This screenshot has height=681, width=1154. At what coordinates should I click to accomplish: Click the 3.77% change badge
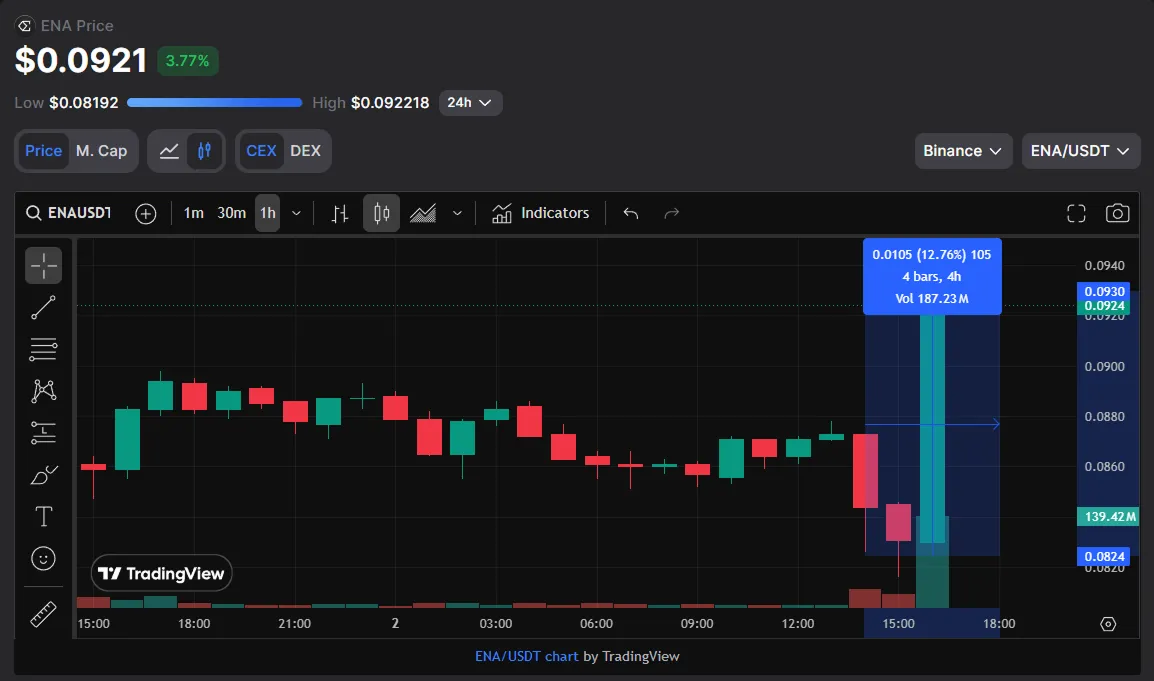188,61
